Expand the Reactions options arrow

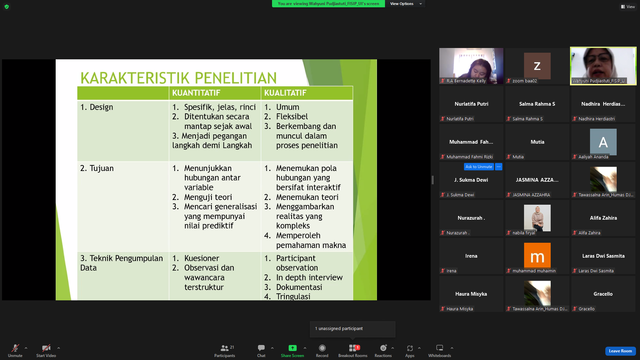393,348
